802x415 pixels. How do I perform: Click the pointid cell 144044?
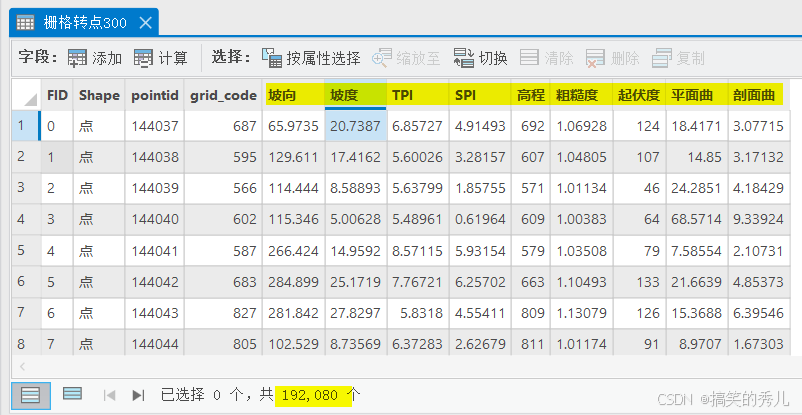pos(154,343)
